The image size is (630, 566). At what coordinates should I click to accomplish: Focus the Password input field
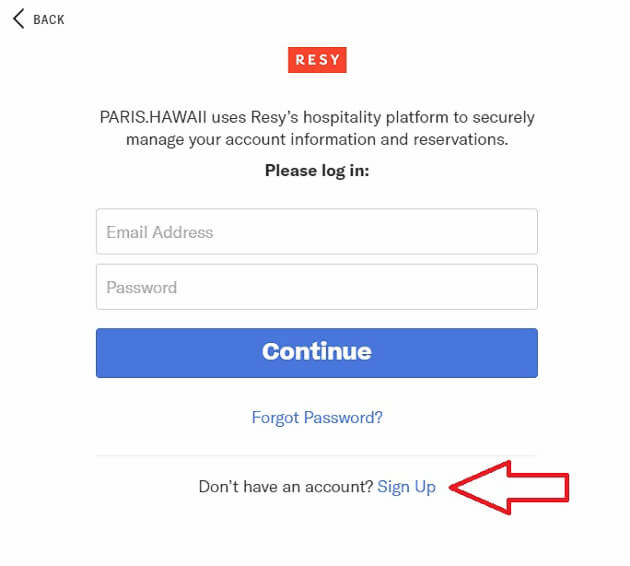coord(317,287)
